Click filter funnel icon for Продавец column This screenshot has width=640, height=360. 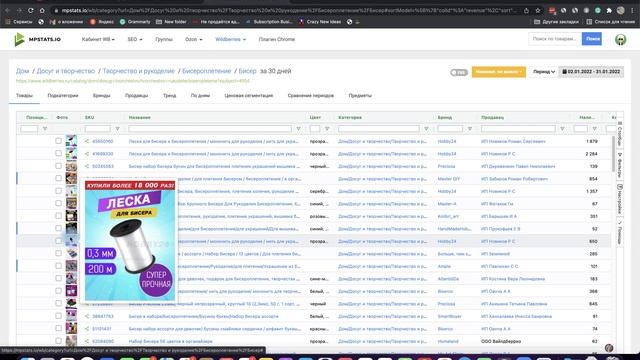(x=562, y=129)
